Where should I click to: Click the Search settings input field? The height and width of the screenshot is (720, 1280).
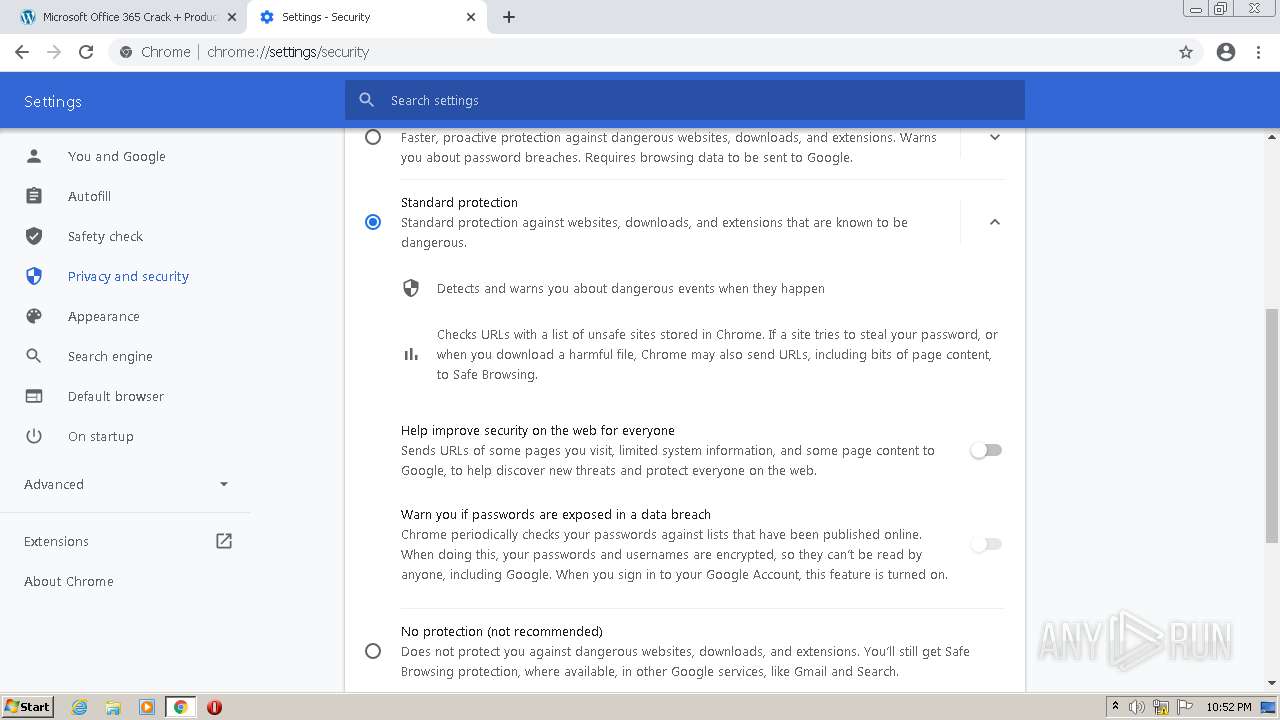point(685,100)
